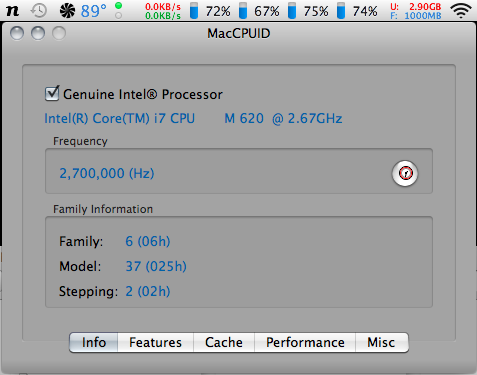Click the fan speed icon in menu bar
The width and height of the screenshot is (477, 375).
point(67,11)
